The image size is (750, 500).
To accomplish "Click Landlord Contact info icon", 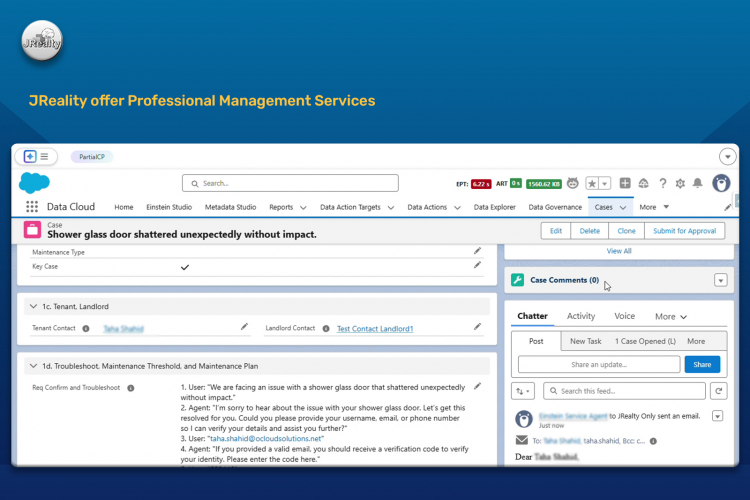I will pyautogui.click(x=326, y=329).
